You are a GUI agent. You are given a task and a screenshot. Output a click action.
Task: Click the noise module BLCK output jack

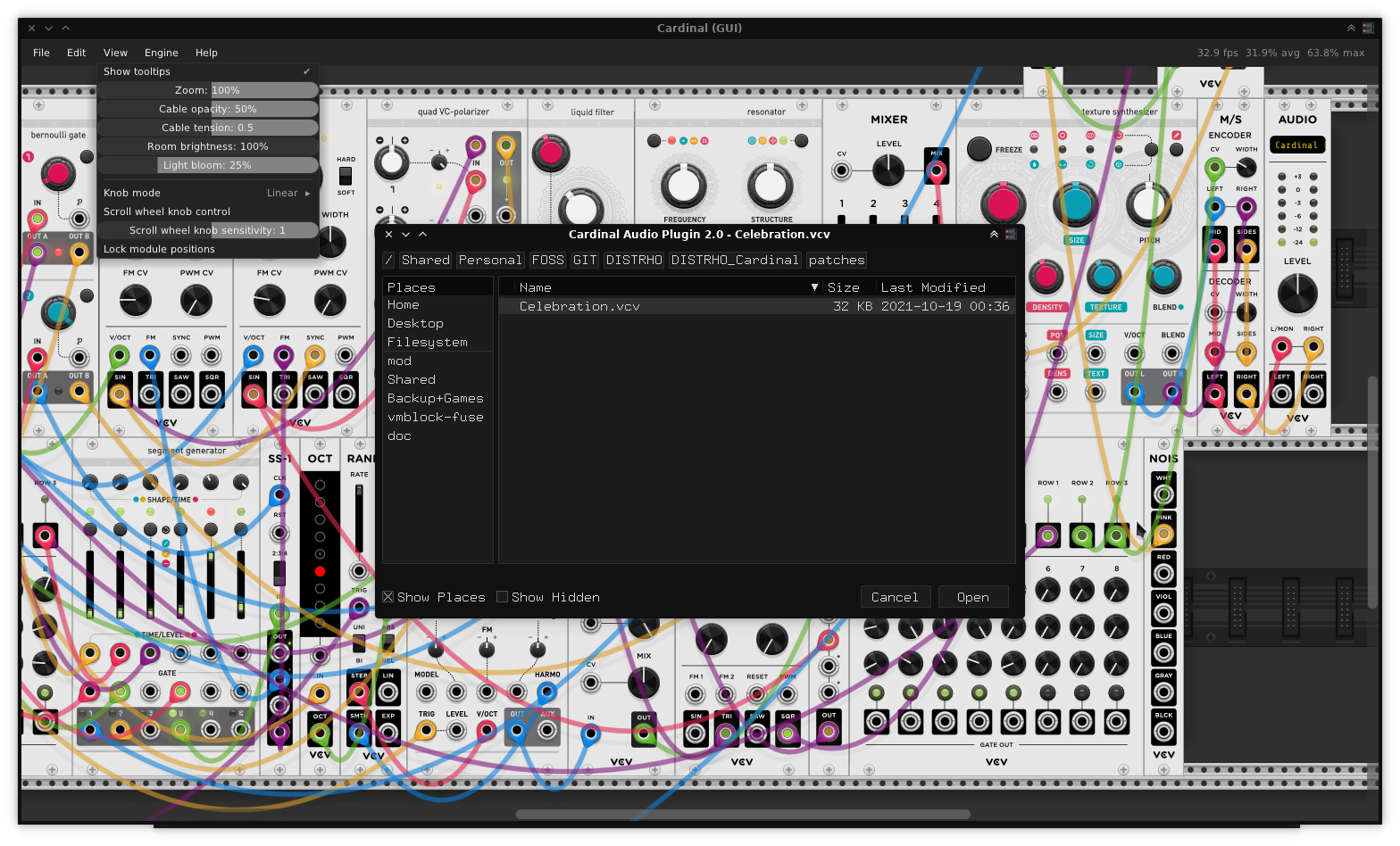point(1163,732)
